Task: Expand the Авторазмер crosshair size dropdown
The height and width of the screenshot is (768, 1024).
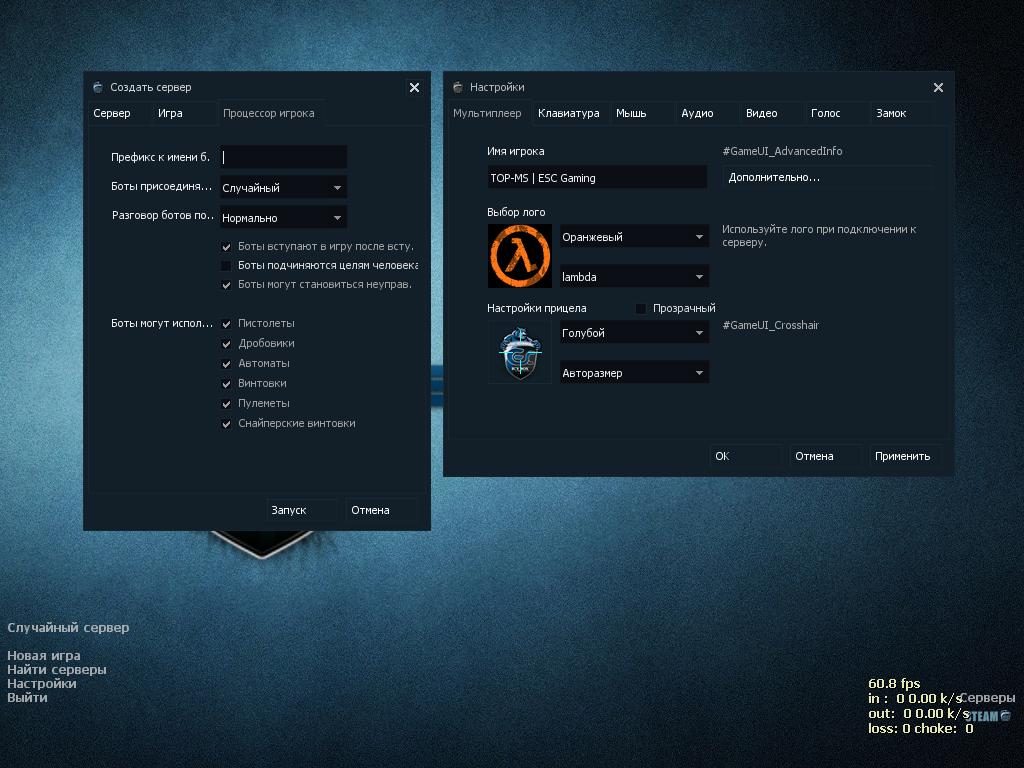Action: pyautogui.click(x=633, y=373)
